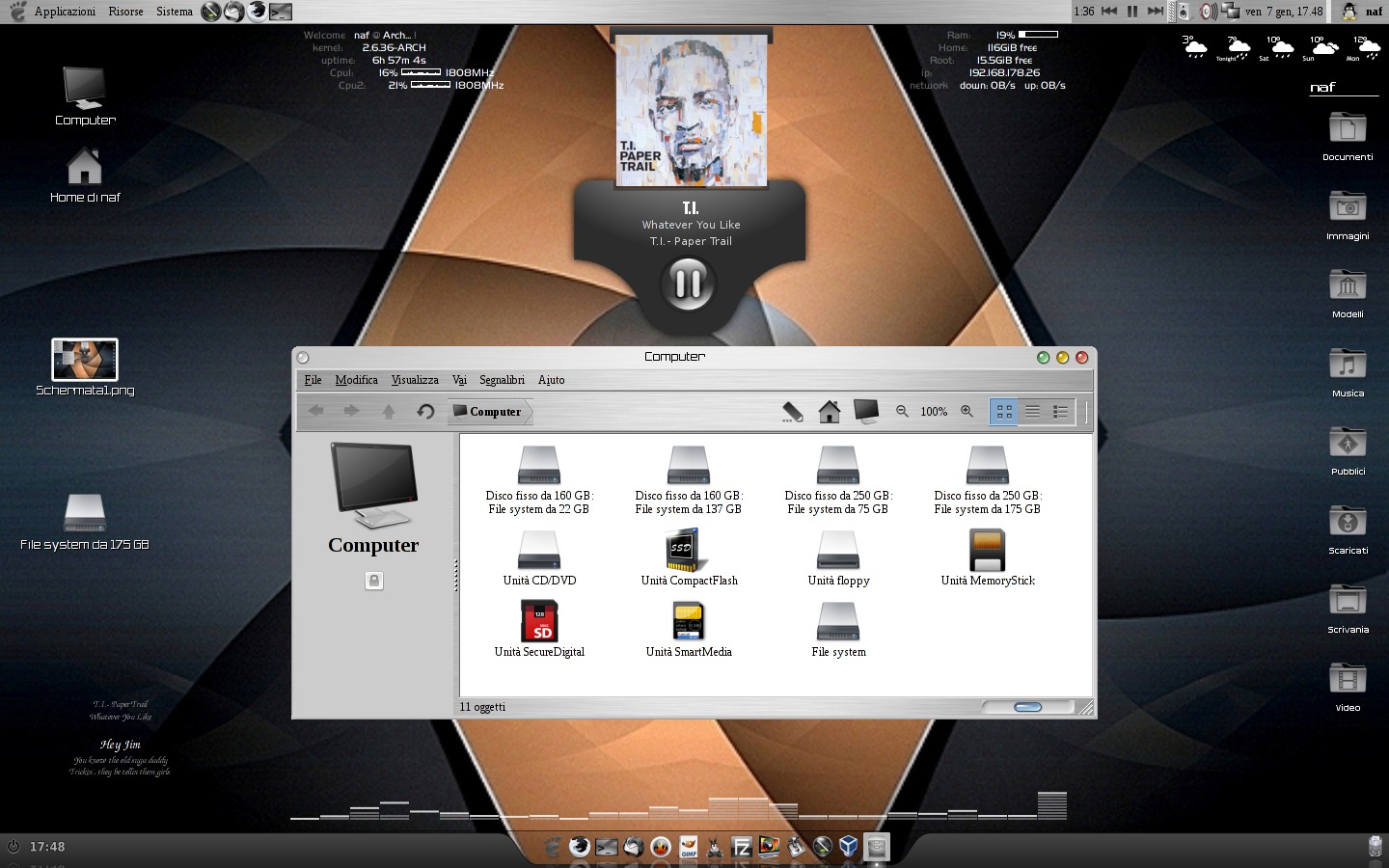Pause music from the top panel
Viewport: 1389px width, 868px height.
point(1132,12)
